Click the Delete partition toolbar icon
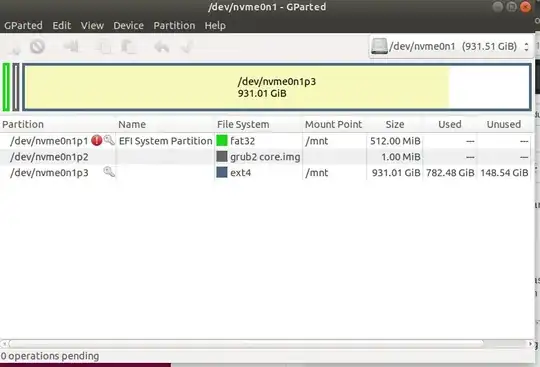Image resolution: width=540 pixels, height=367 pixels. [x=37, y=46]
